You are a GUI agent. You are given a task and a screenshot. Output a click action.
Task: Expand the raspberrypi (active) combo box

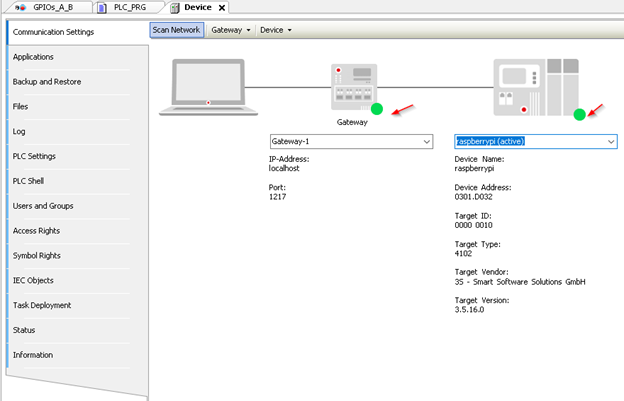[x=611, y=142]
